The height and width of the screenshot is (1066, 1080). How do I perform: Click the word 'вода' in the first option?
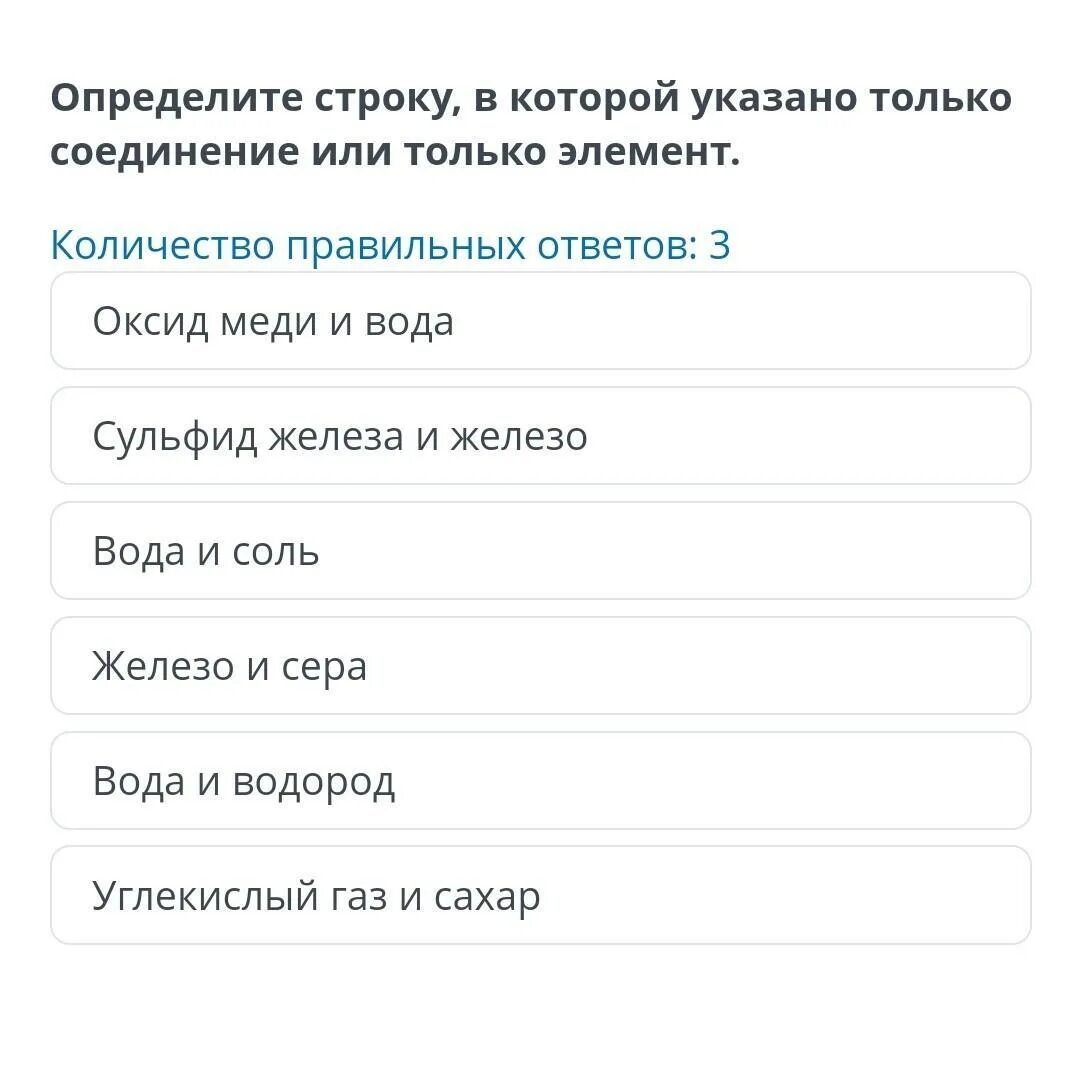(409, 322)
